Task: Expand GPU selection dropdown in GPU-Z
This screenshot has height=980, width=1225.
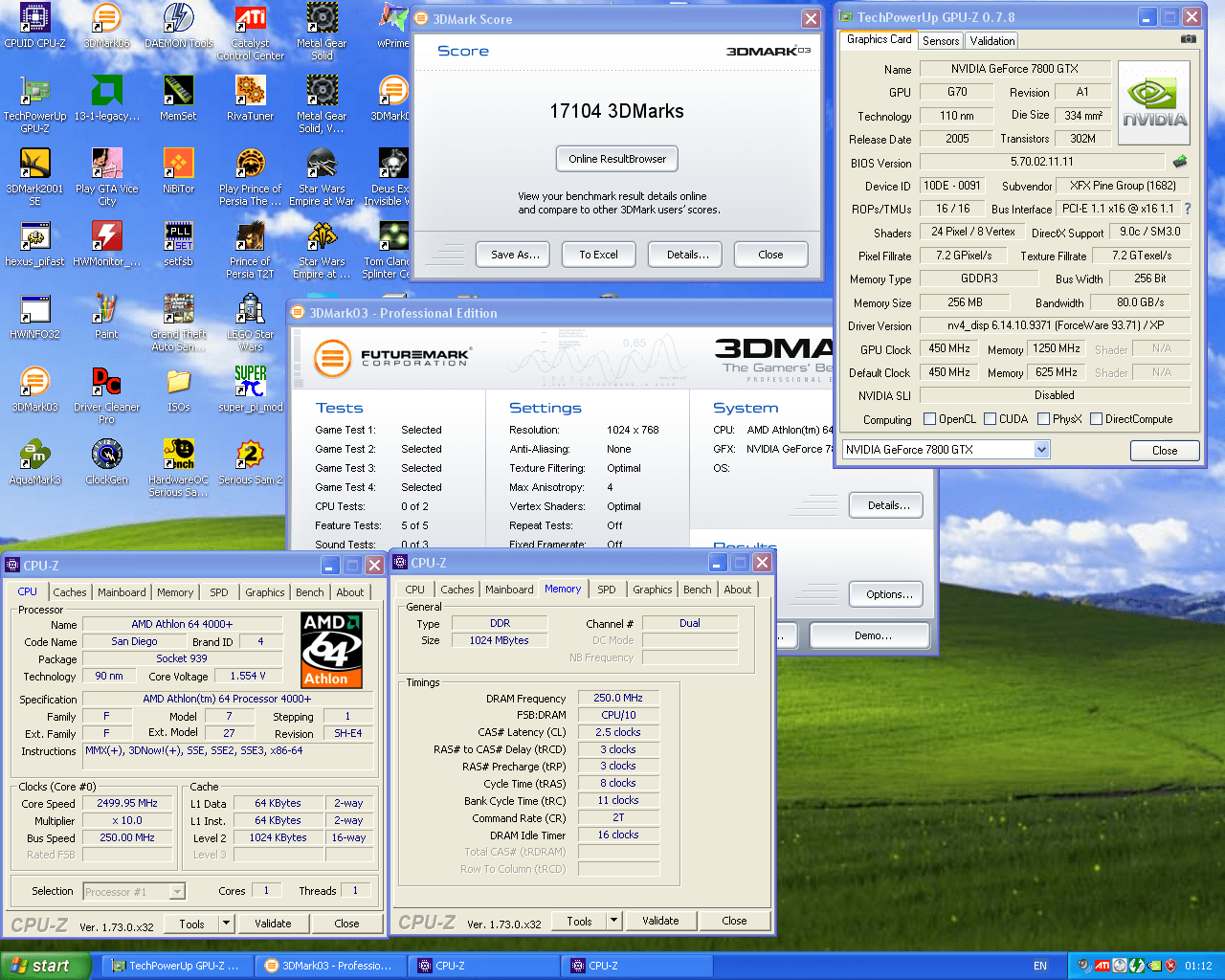Action: [1042, 450]
